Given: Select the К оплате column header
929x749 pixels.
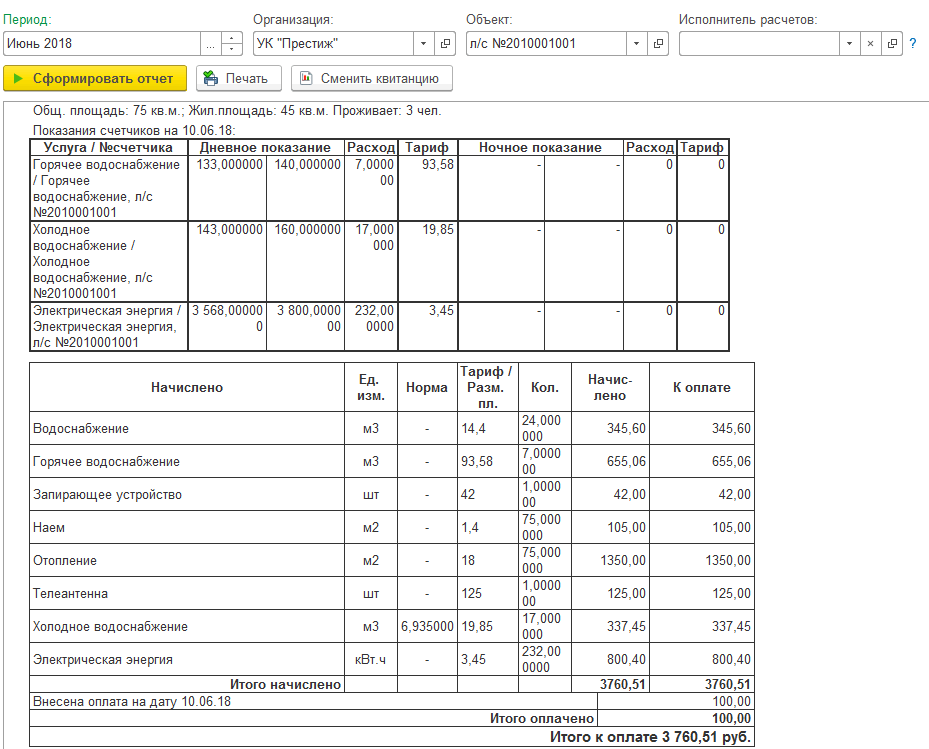Looking at the screenshot, I should coord(701,388).
